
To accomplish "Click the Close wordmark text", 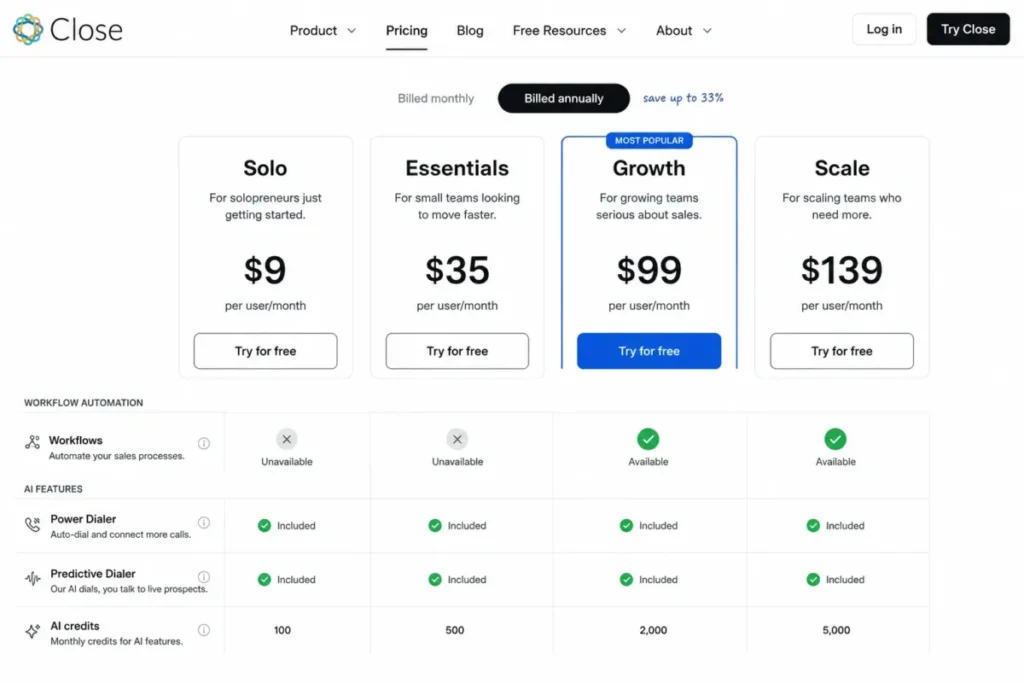I will pyautogui.click(x=86, y=30).
